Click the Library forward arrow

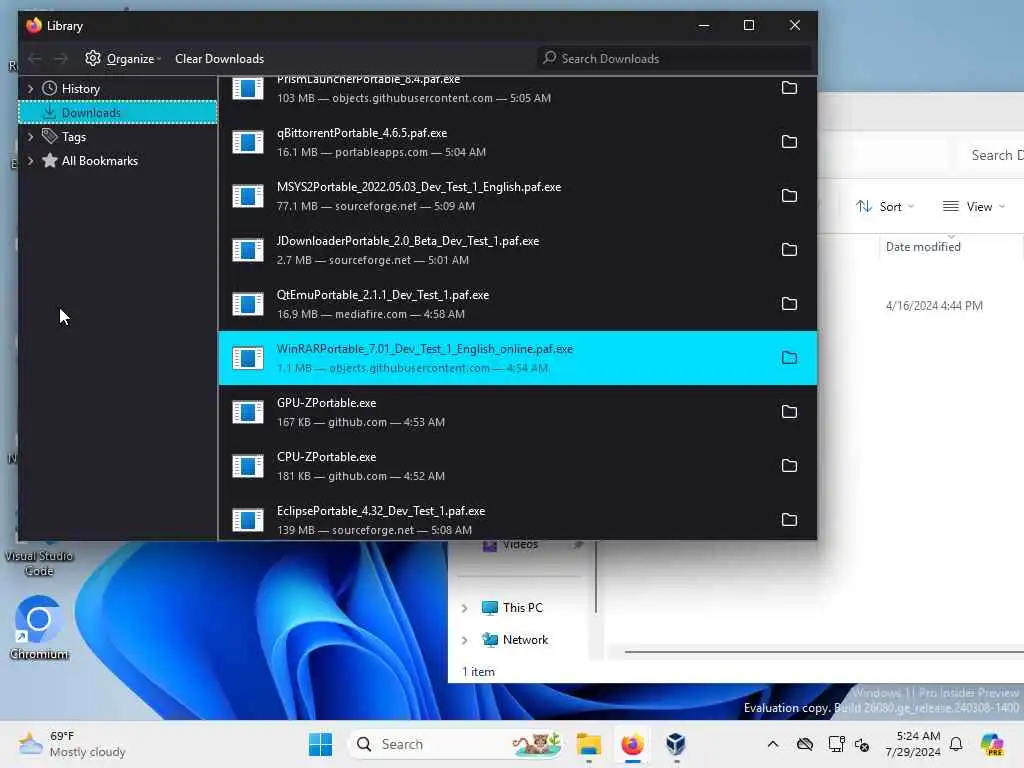[x=61, y=59]
